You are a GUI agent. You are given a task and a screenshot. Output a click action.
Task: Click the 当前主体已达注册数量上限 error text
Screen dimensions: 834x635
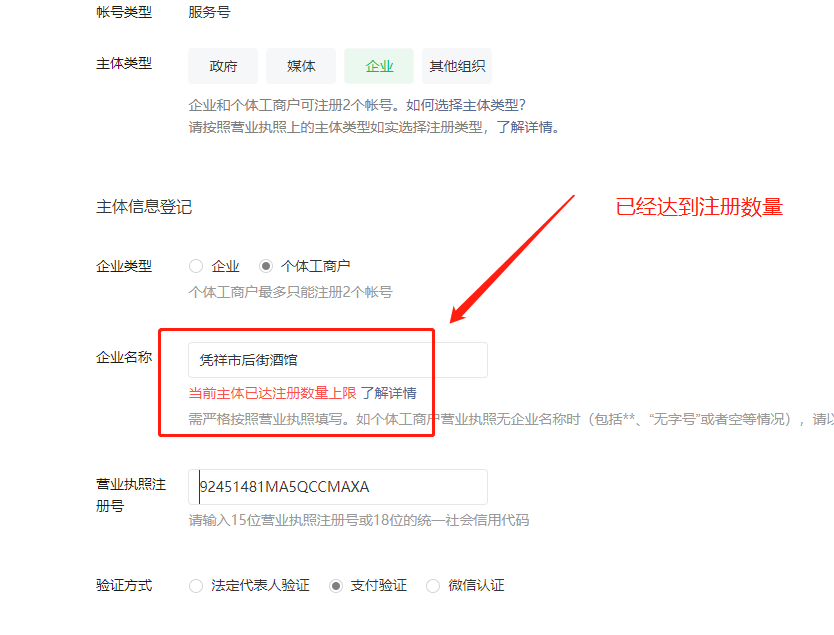[272, 393]
